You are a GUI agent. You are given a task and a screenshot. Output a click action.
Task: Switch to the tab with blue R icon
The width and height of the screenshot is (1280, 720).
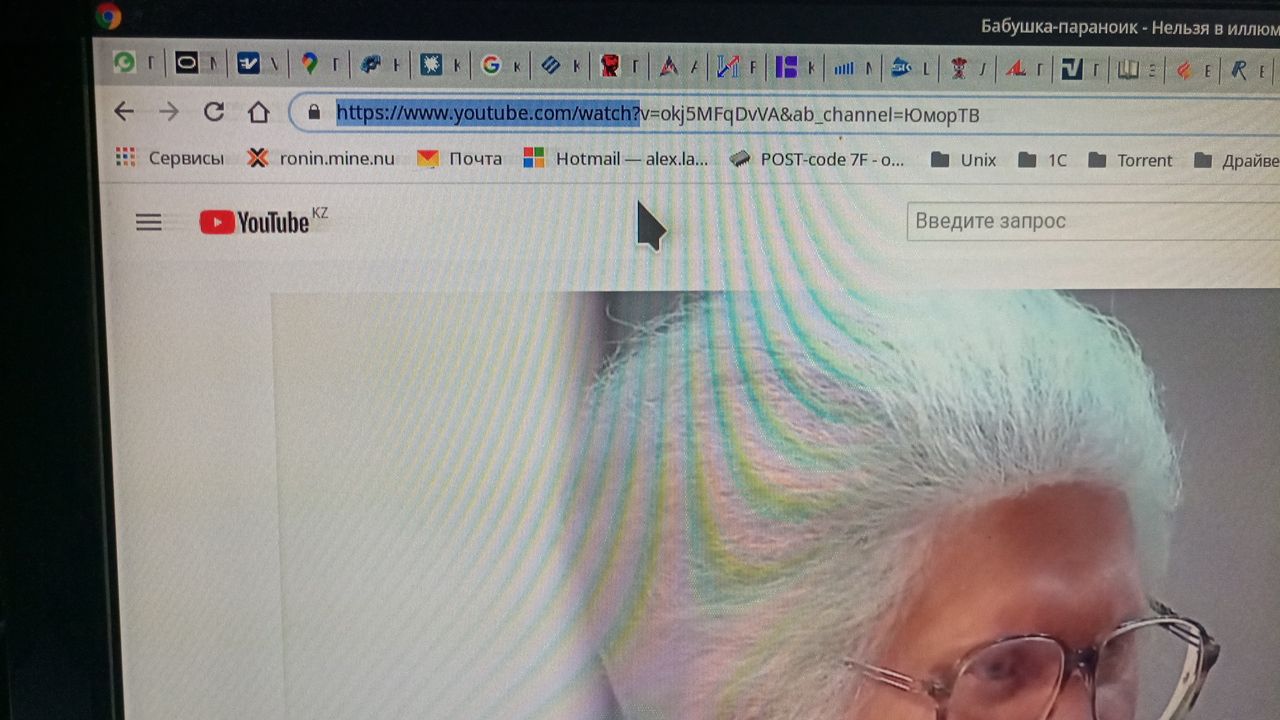coord(1239,70)
